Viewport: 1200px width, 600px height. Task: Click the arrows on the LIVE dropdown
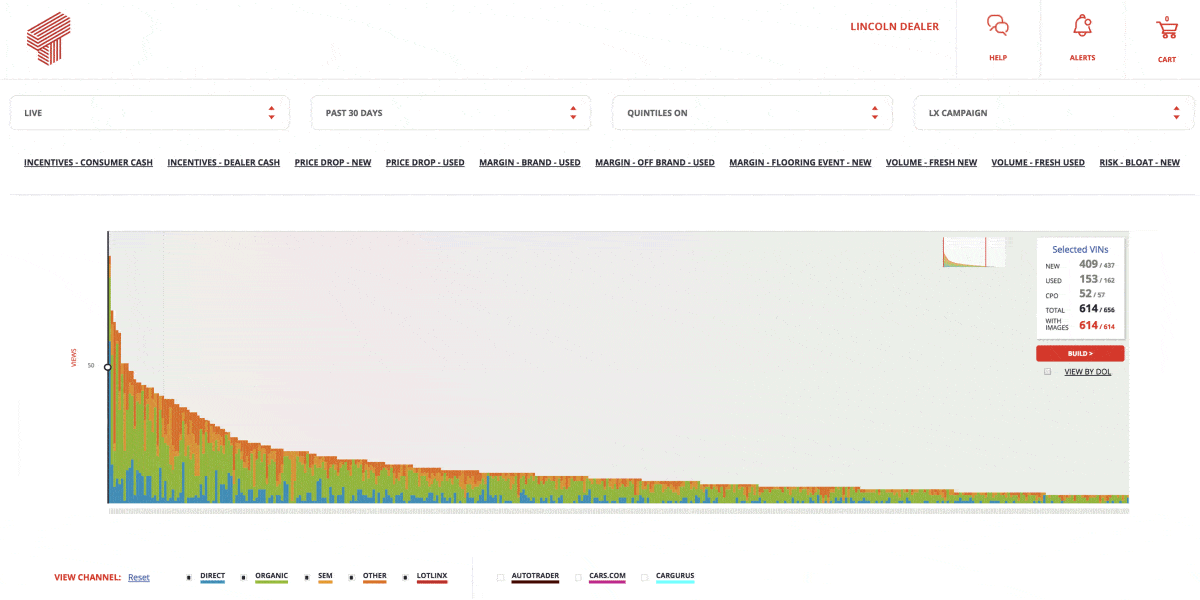coord(271,113)
